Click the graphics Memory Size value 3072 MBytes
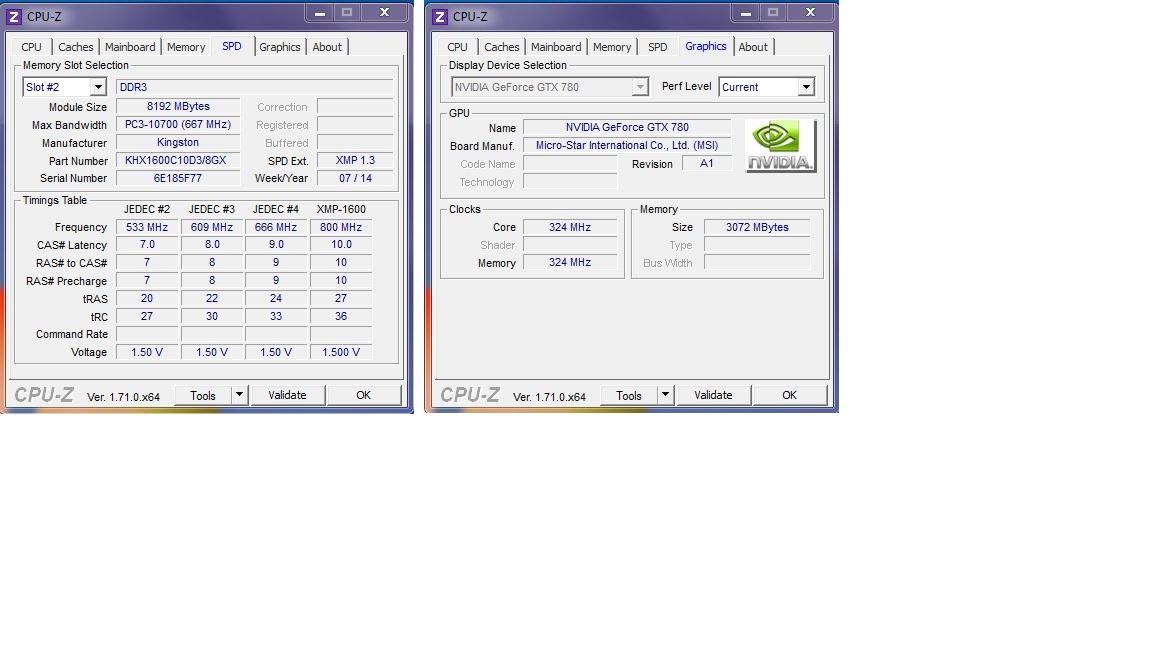The image size is (1152, 648). coord(757,227)
